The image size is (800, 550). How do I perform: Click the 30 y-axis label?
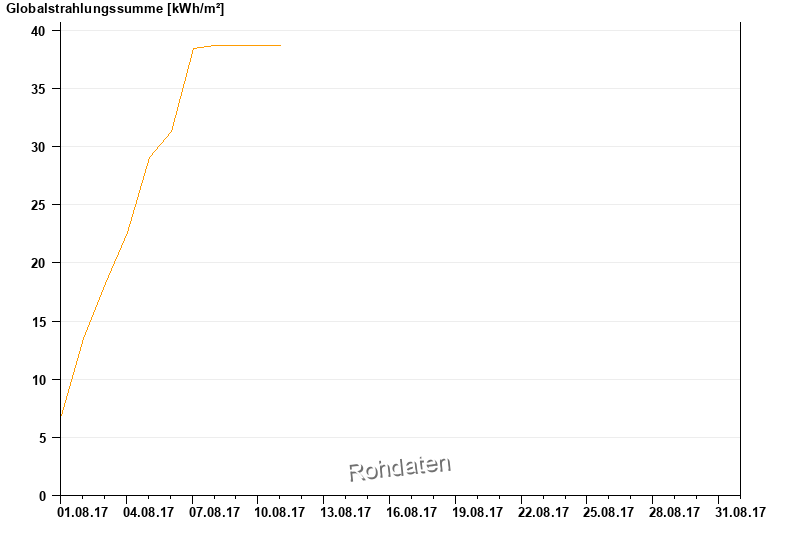click(x=39, y=147)
